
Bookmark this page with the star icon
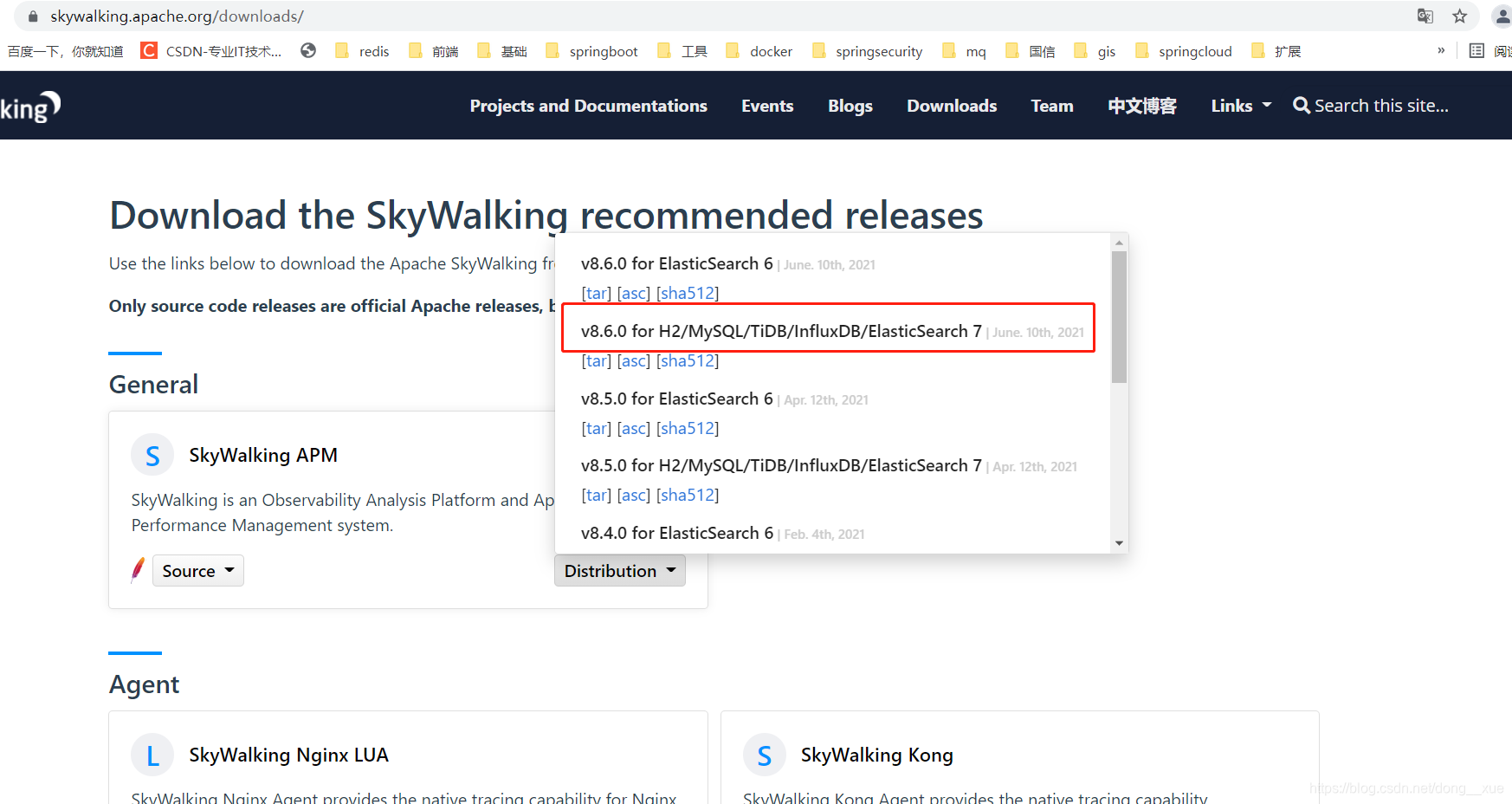point(1460,16)
